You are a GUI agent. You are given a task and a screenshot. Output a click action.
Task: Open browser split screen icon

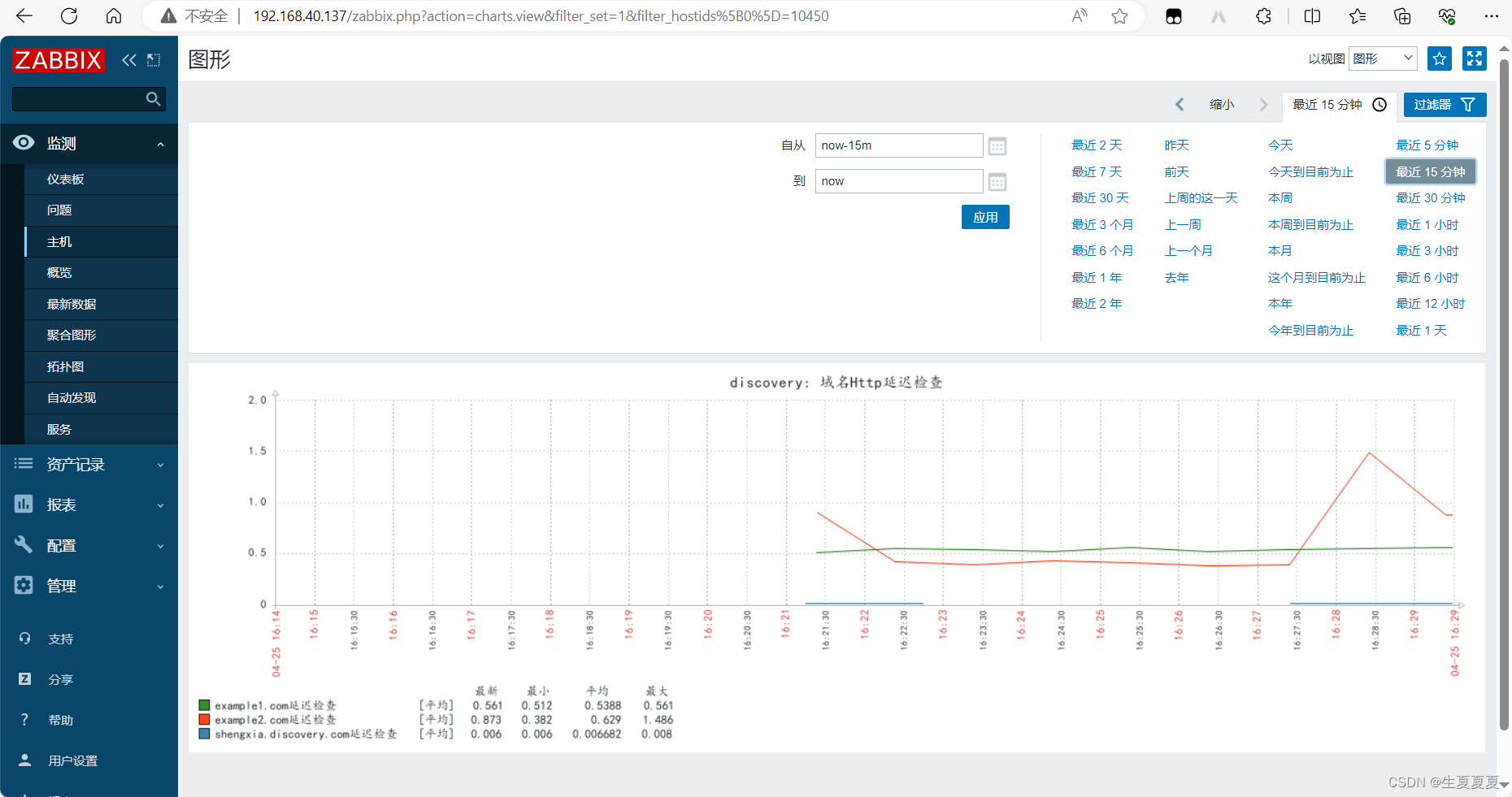coord(1312,16)
